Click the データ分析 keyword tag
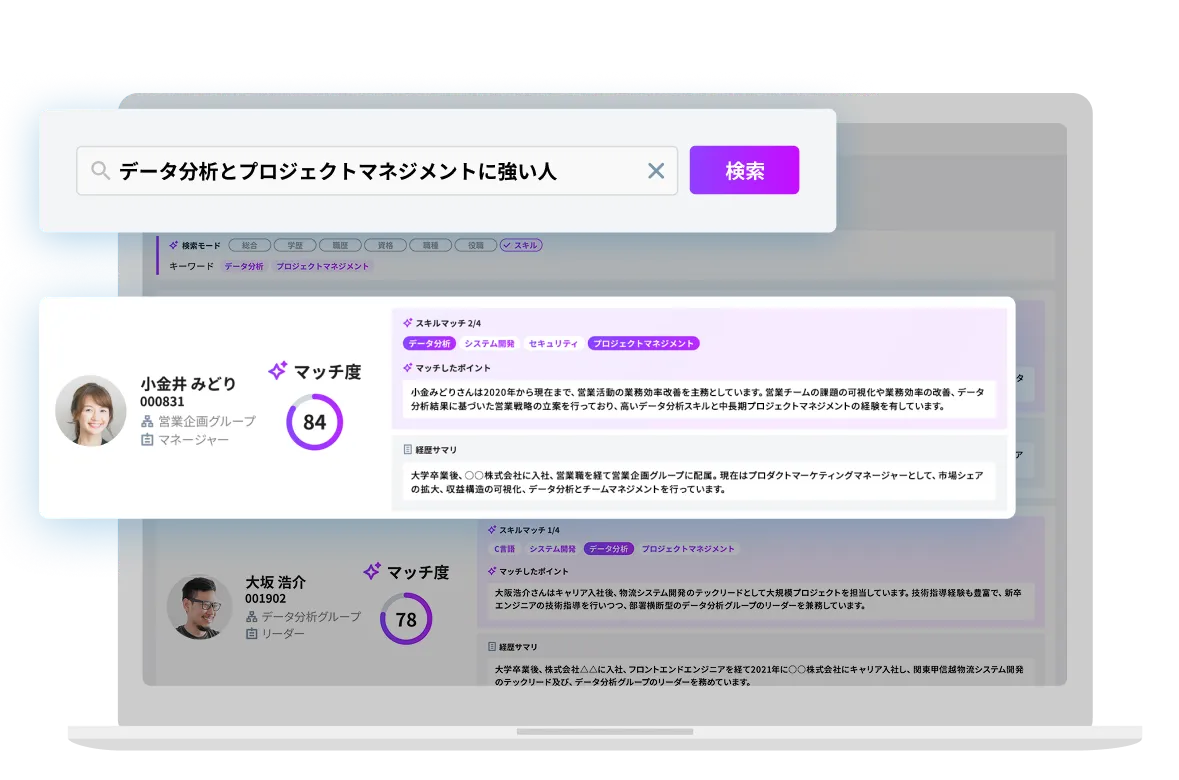The image size is (1179, 780). tap(244, 267)
